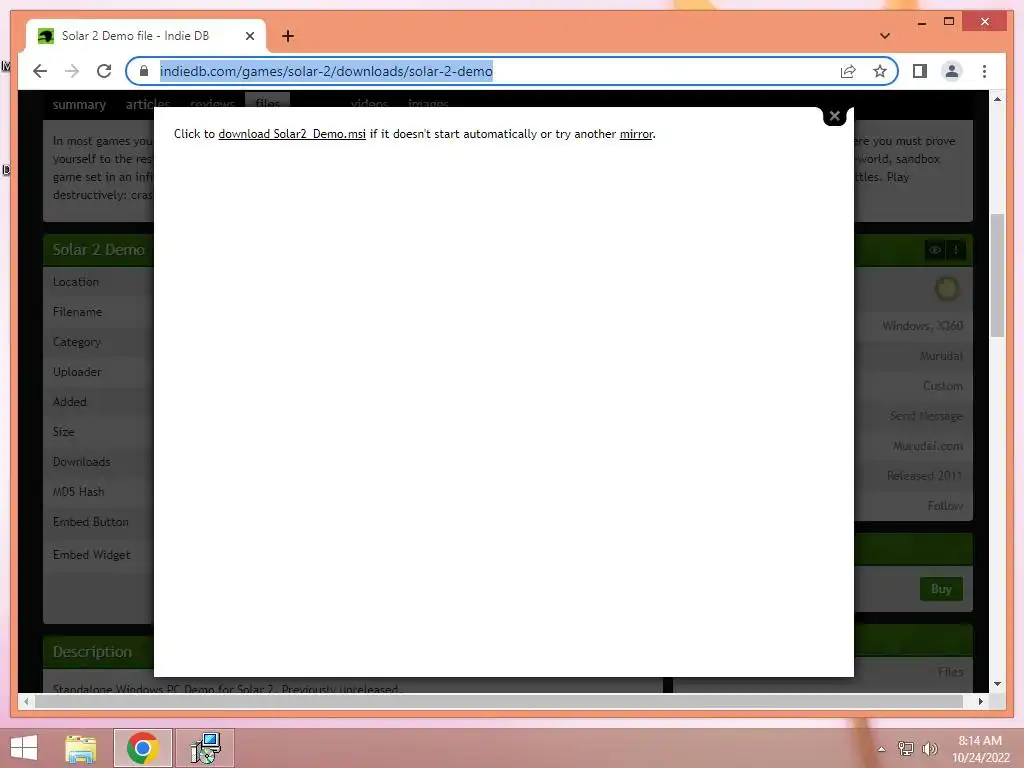The height and width of the screenshot is (768, 1024).
Task: Open options menu beside eye icon
Action: (955, 250)
